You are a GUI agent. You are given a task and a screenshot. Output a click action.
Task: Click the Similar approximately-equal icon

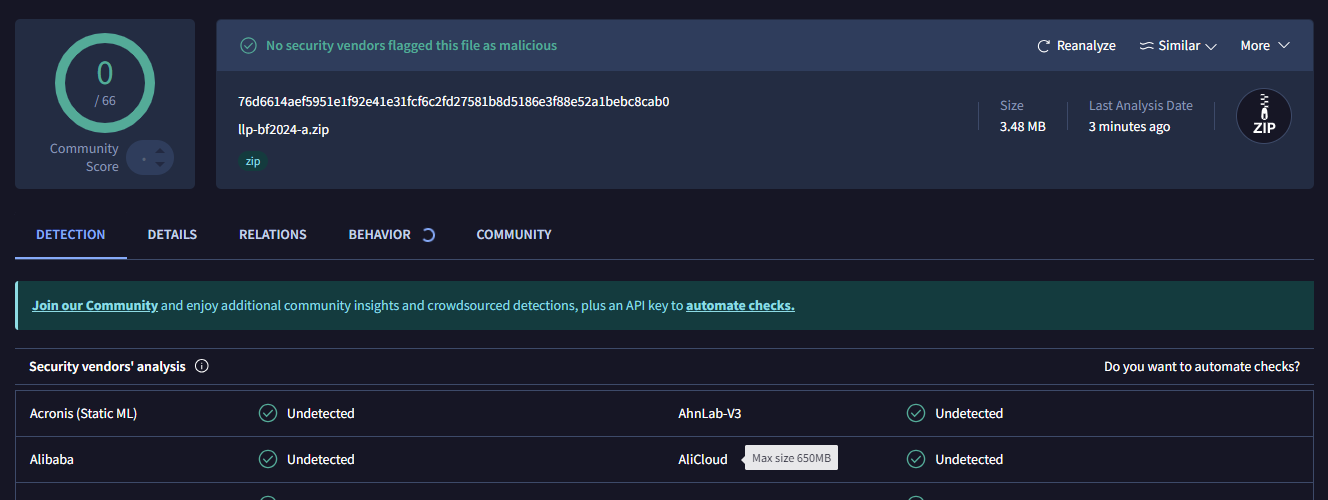tap(1146, 46)
